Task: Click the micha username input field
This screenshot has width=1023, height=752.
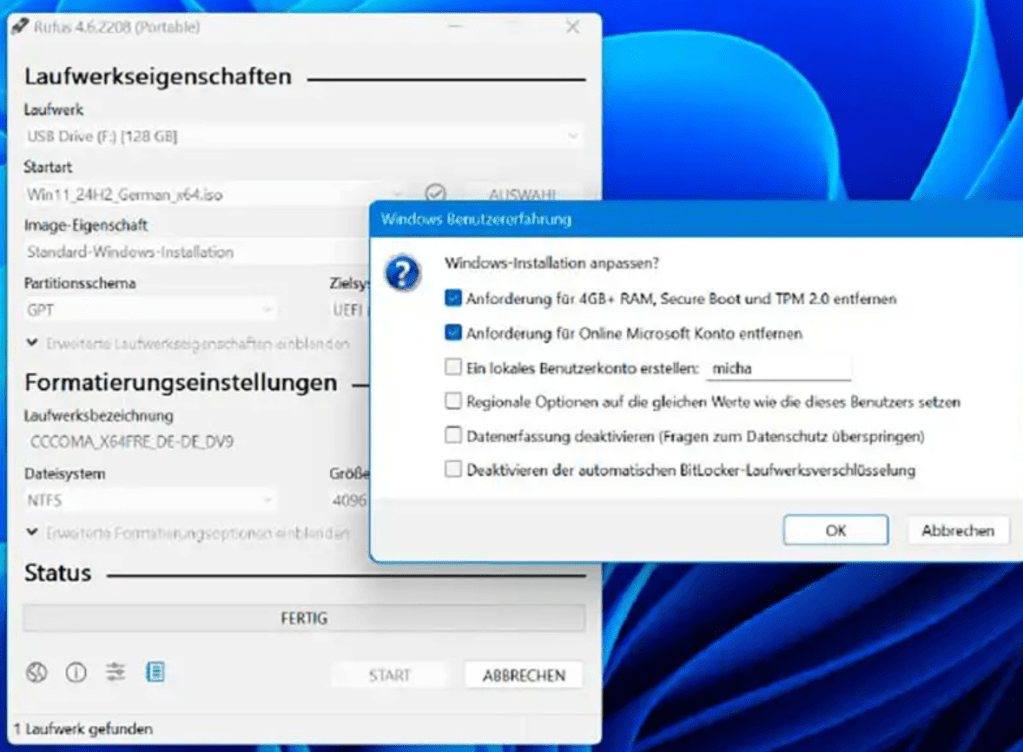Action: [x=778, y=367]
